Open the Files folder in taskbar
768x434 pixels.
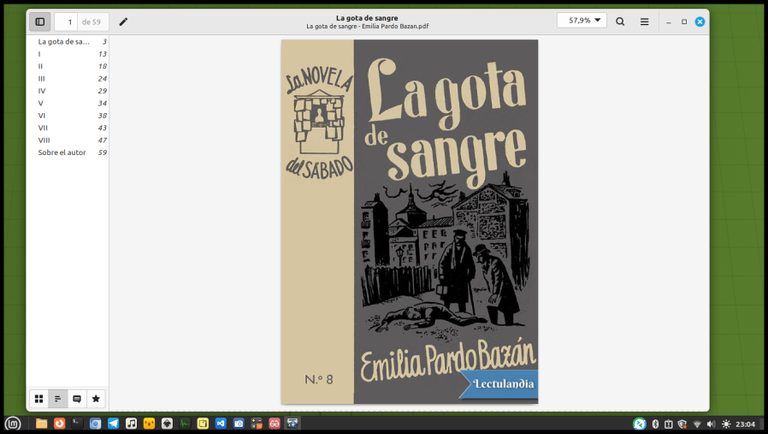[x=41, y=423]
